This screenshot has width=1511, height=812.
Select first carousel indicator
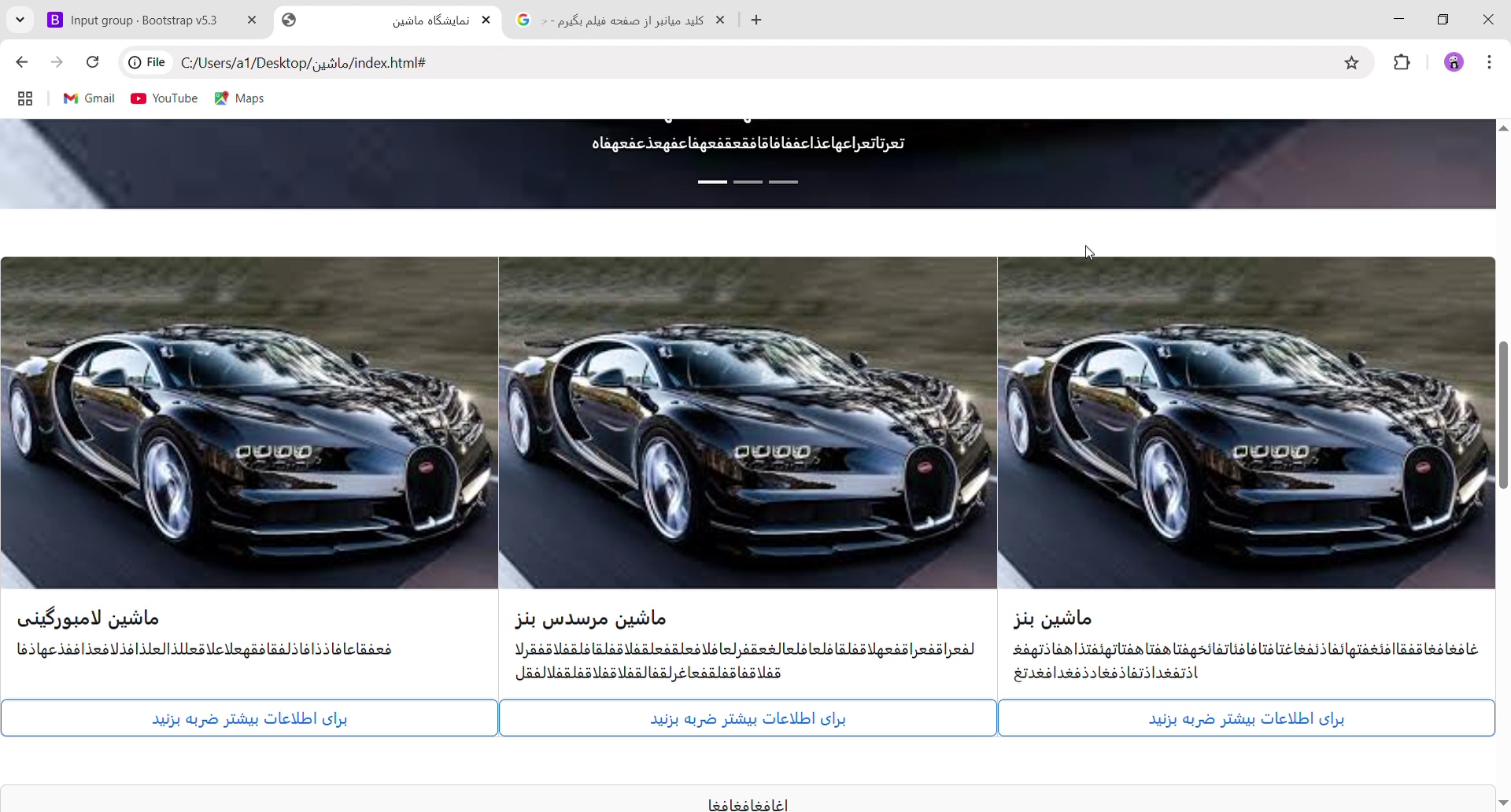712,182
